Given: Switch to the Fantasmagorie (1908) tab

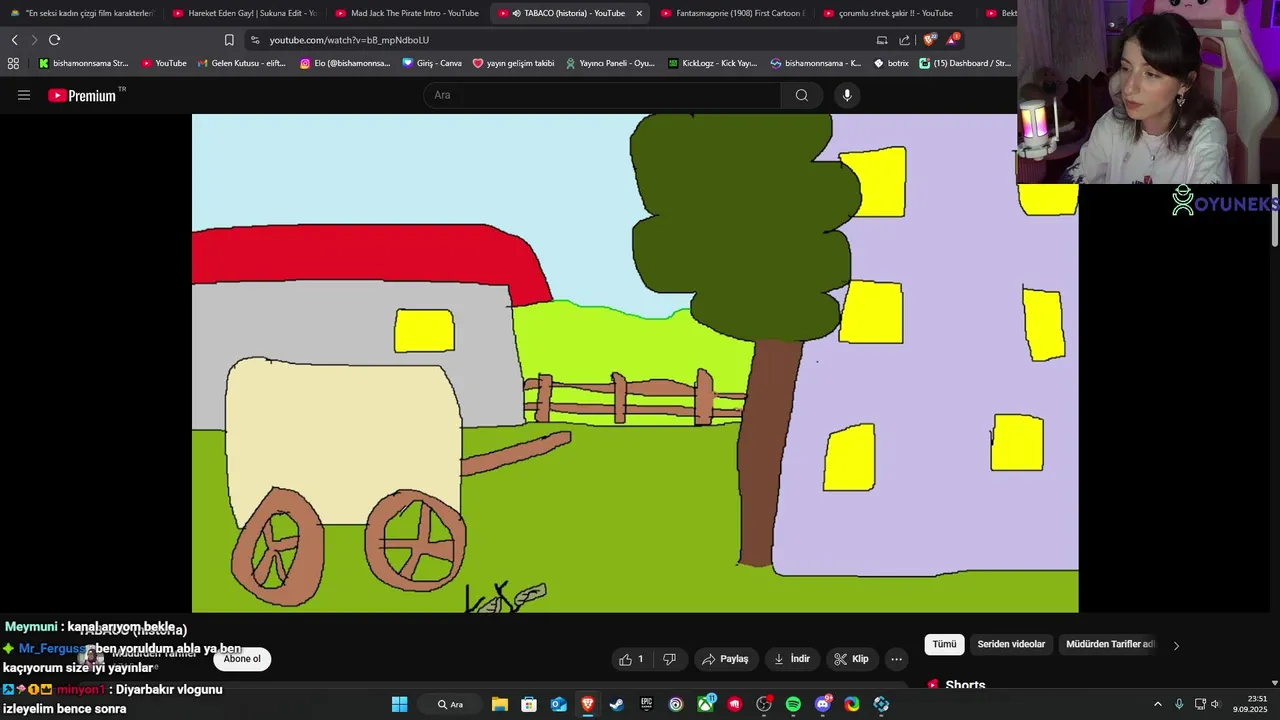Looking at the screenshot, I should (x=732, y=13).
